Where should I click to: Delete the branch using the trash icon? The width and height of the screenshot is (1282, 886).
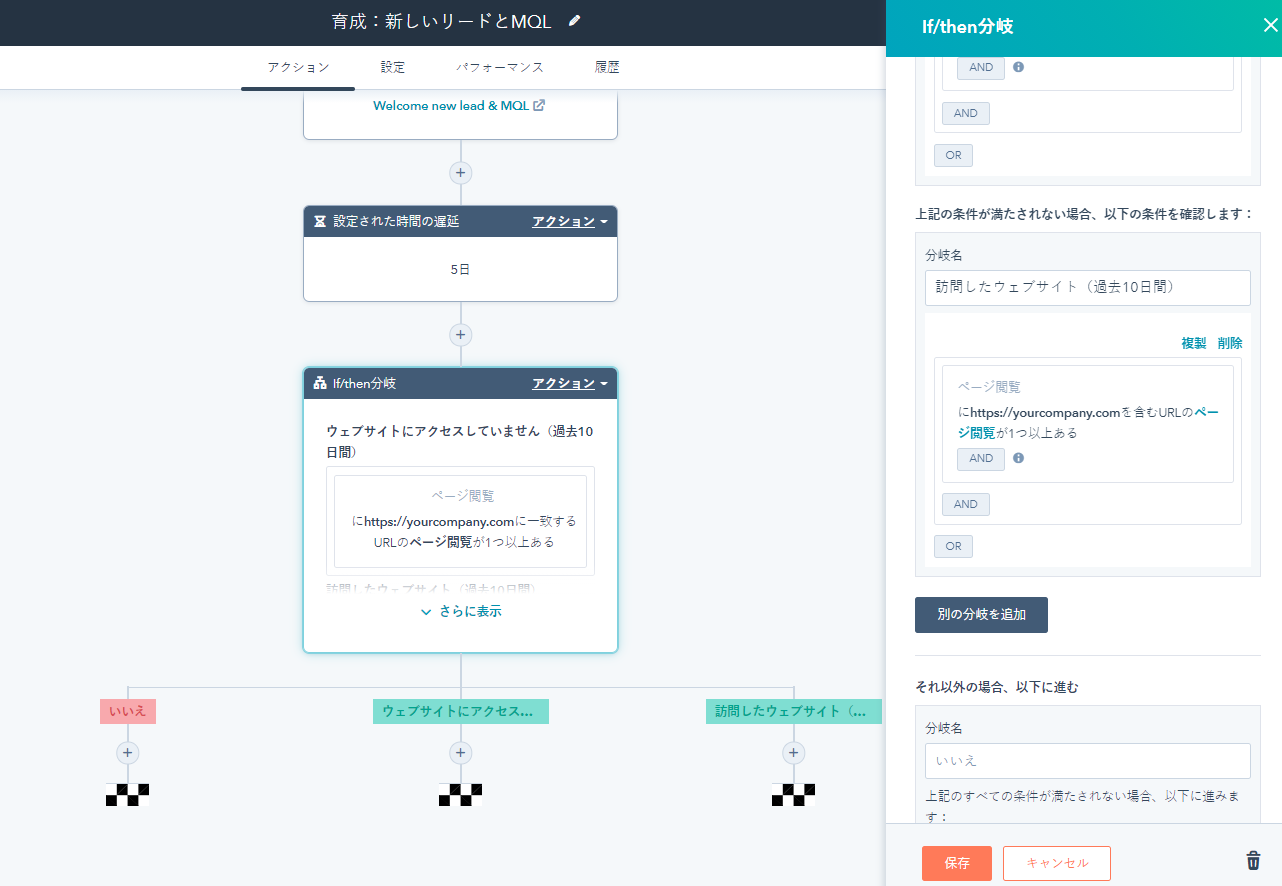pos(1253,860)
